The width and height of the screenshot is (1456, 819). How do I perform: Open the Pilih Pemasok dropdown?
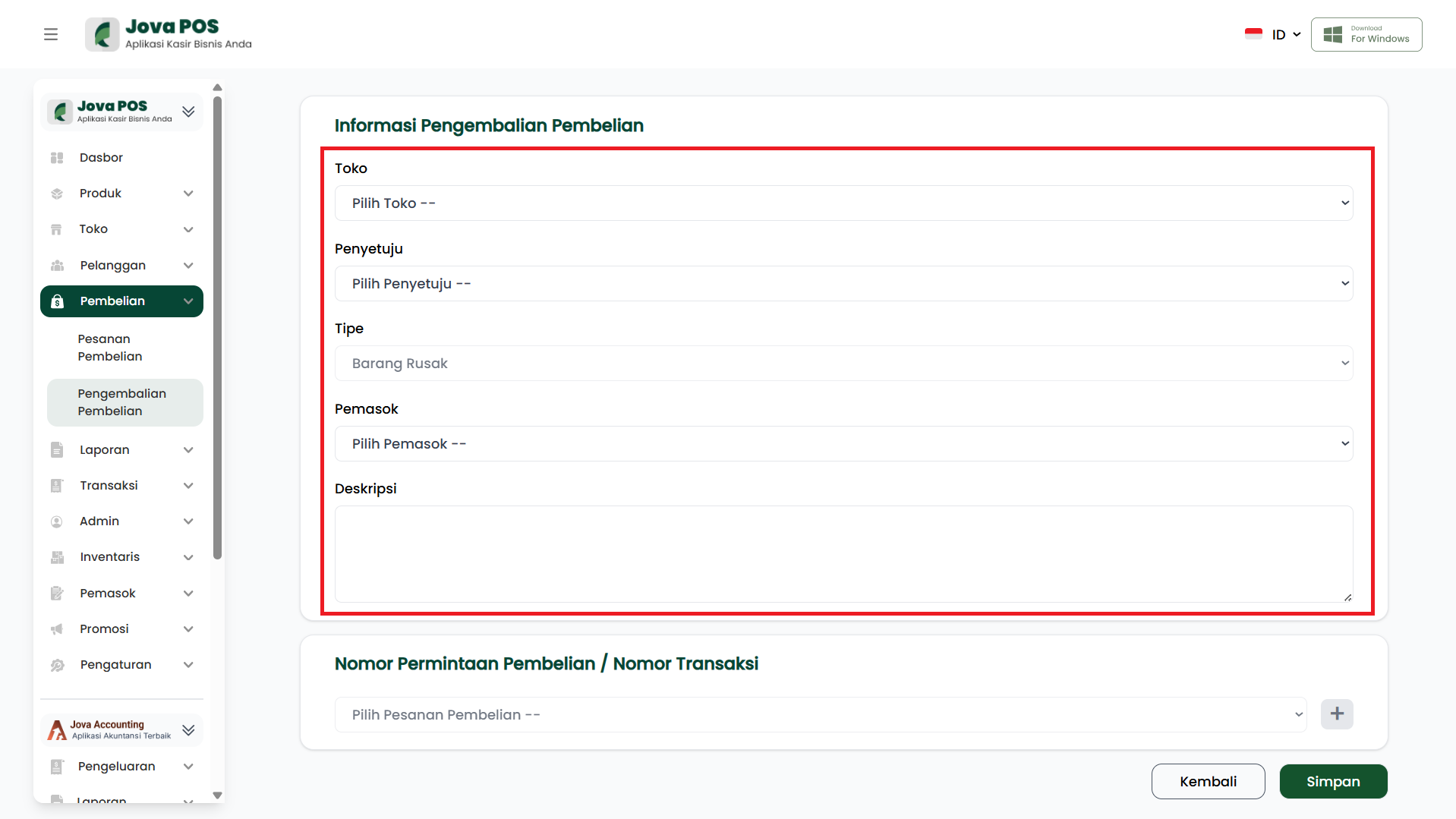pos(843,444)
